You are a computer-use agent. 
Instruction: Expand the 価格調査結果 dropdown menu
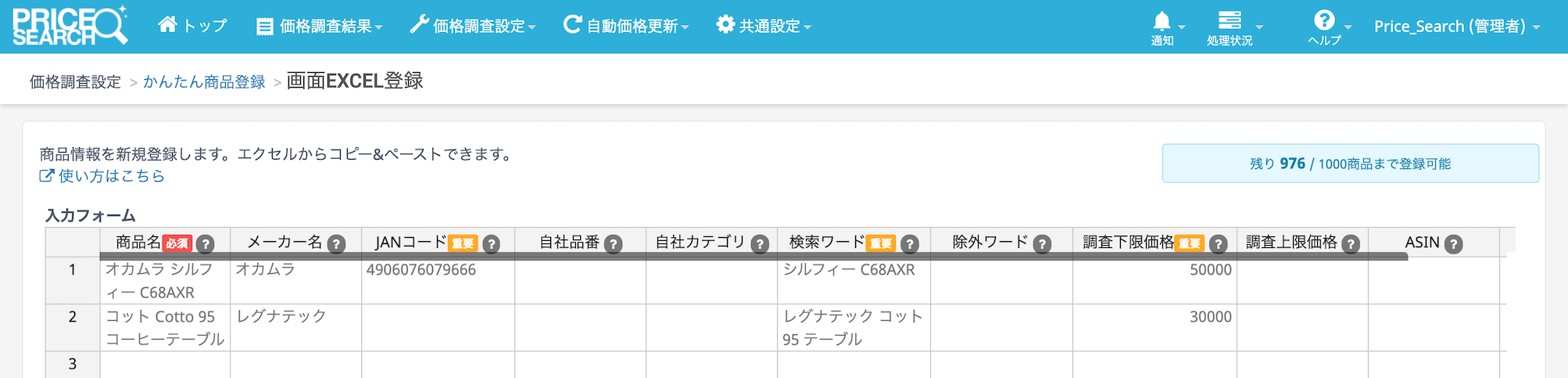(x=320, y=27)
